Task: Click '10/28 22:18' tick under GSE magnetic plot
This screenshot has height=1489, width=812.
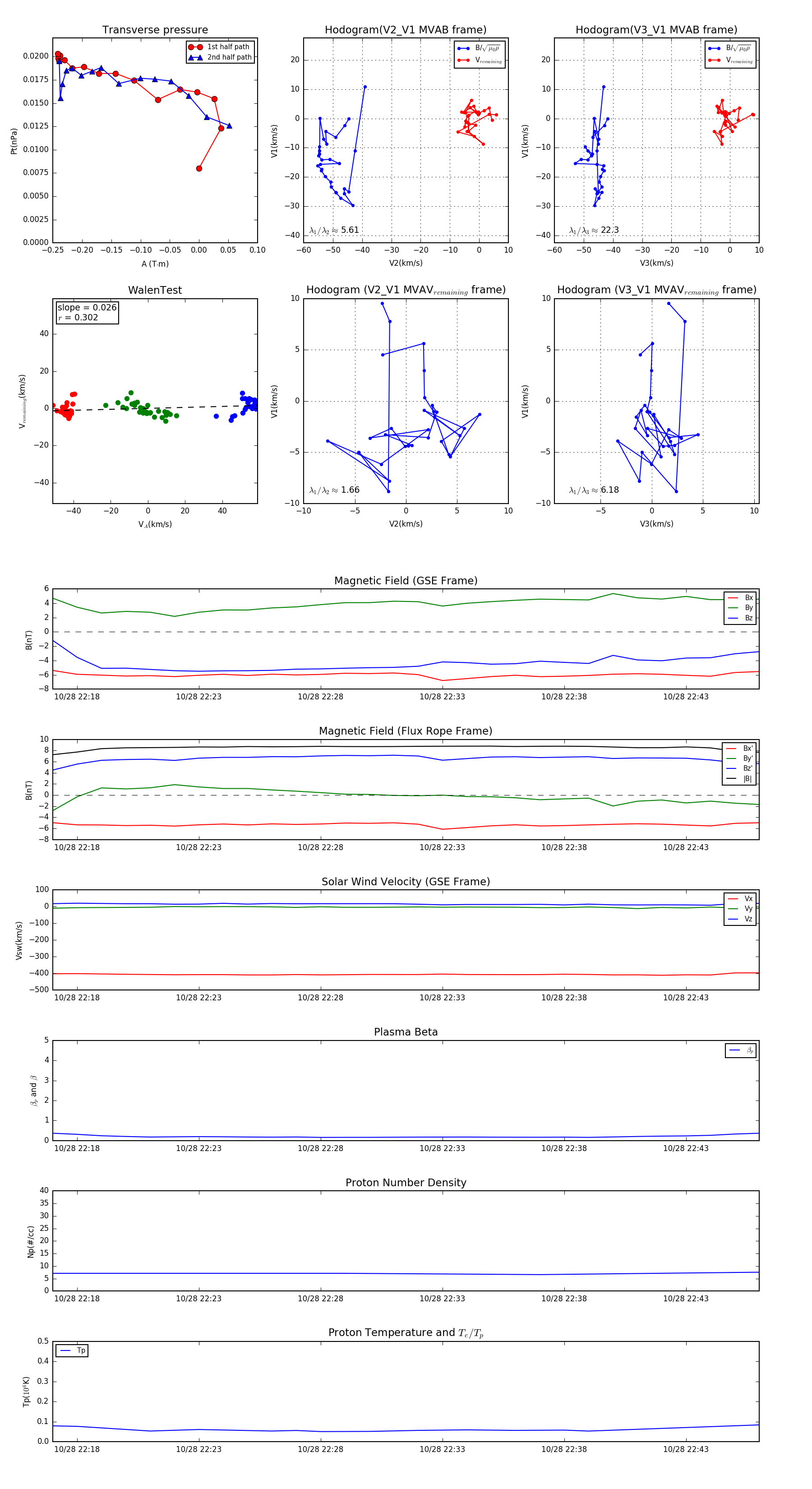Action: (77, 697)
